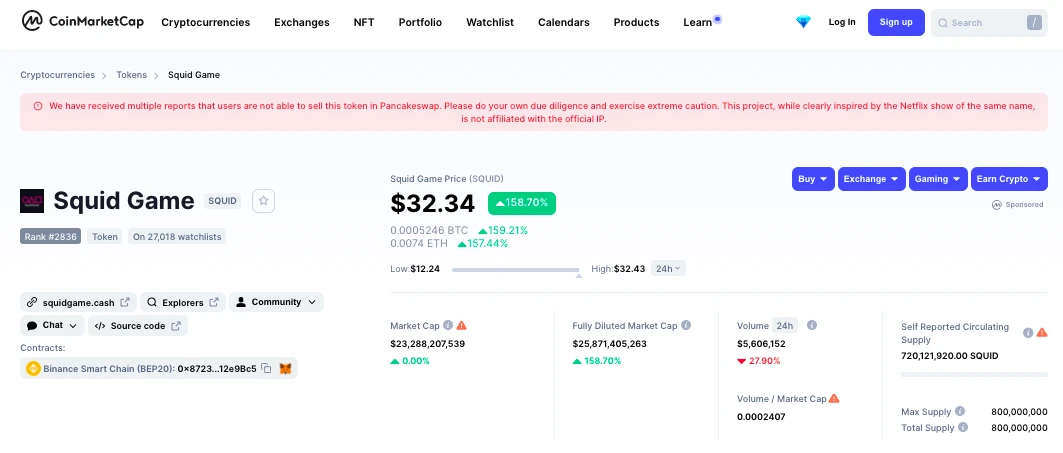Click Self Reported Circulating Supply info icon
Viewport: 1063px width, 453px height.
[1028, 333]
